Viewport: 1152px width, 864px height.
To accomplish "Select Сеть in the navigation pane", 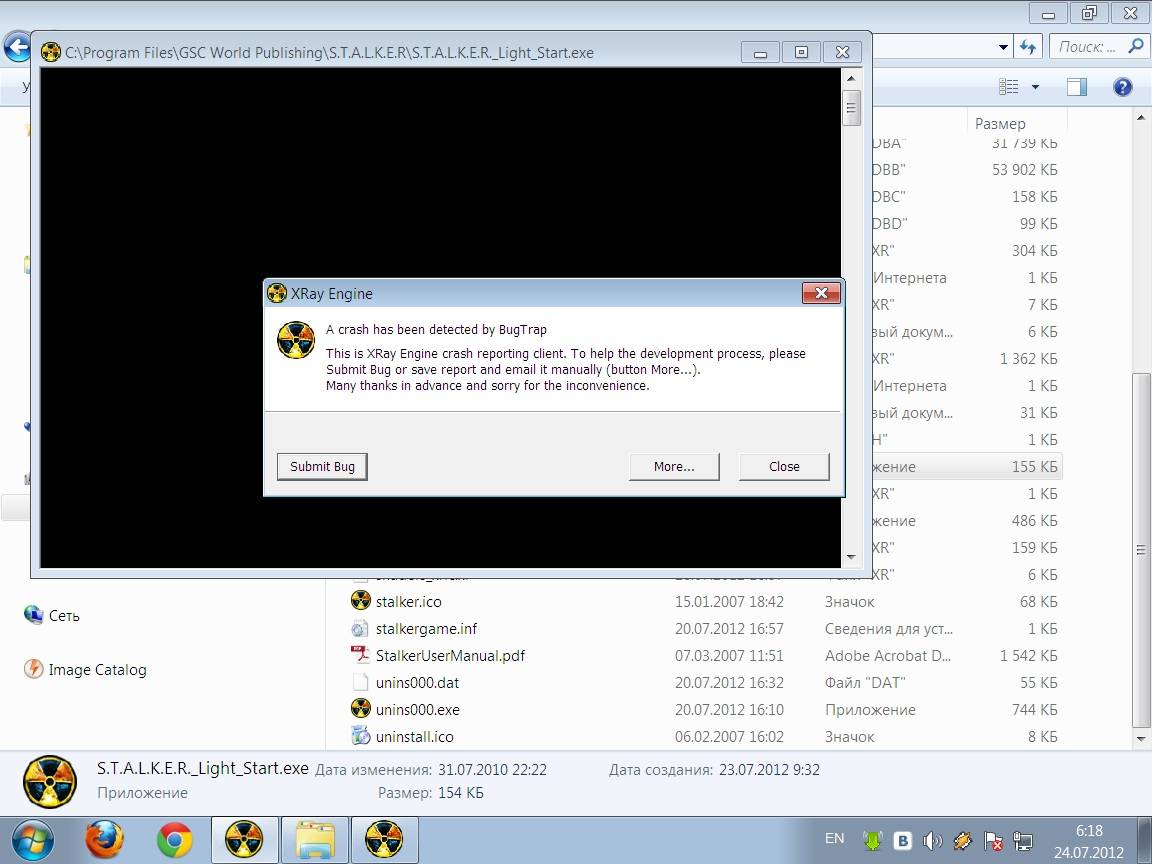I will [x=64, y=616].
